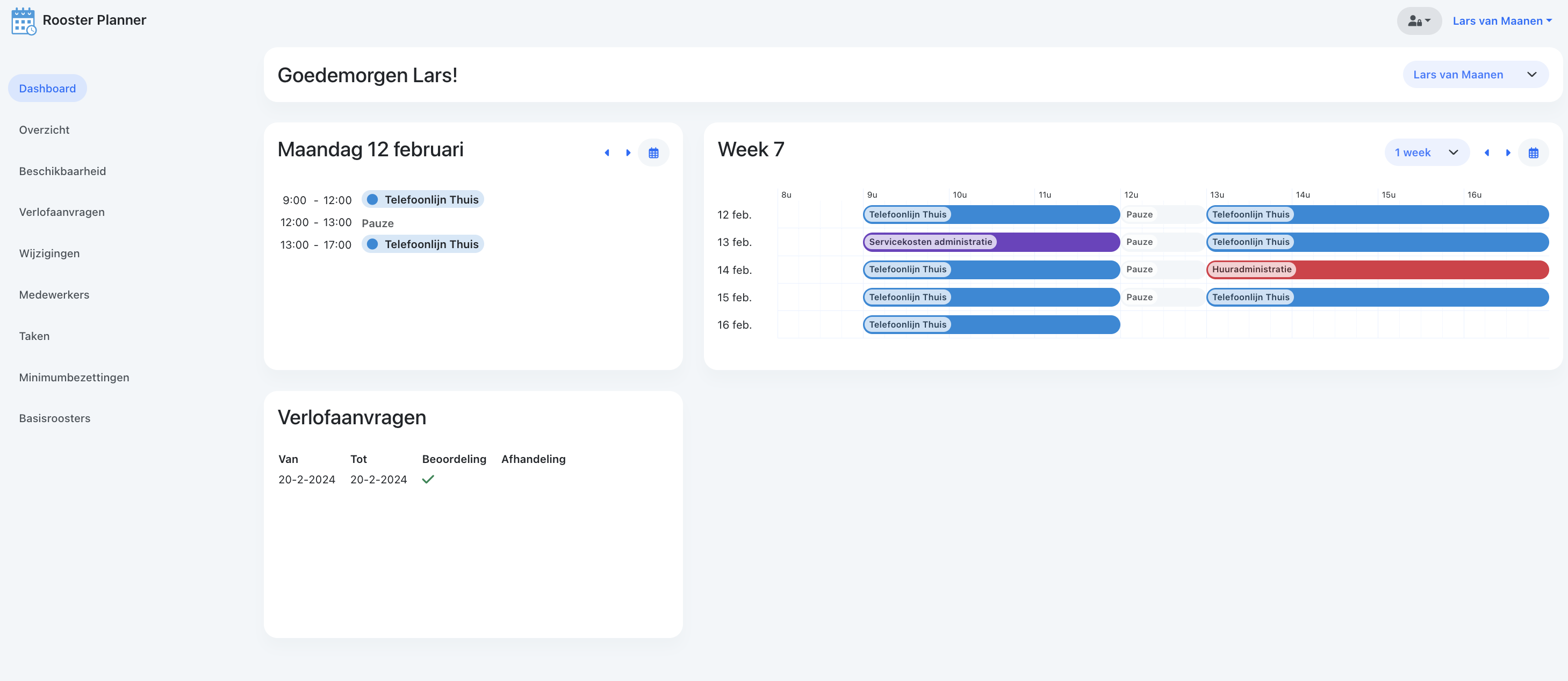Open the 1 week range dropdown

1426,152
